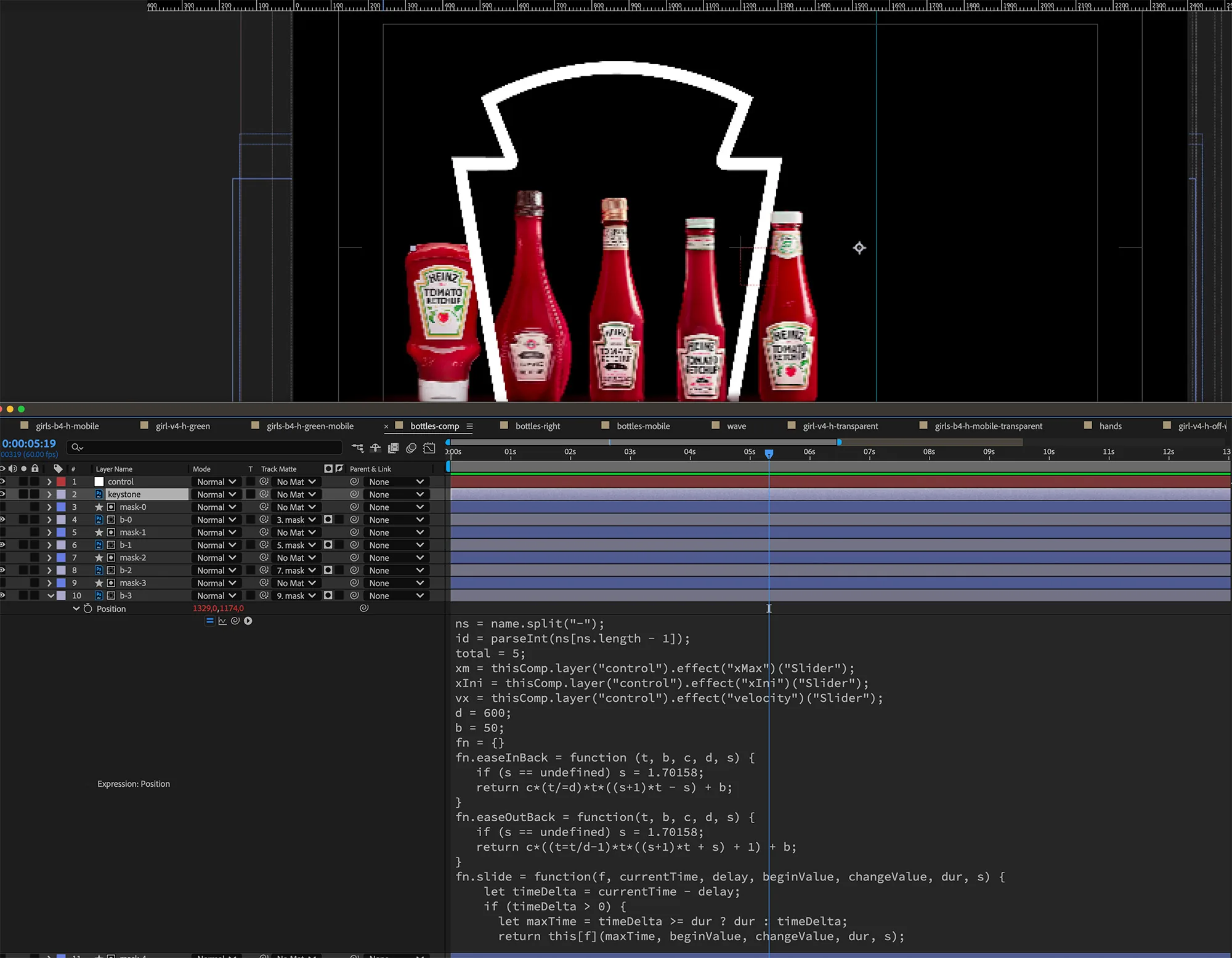Expand the control layer properties
The width and height of the screenshot is (1232, 958).
(x=49, y=482)
